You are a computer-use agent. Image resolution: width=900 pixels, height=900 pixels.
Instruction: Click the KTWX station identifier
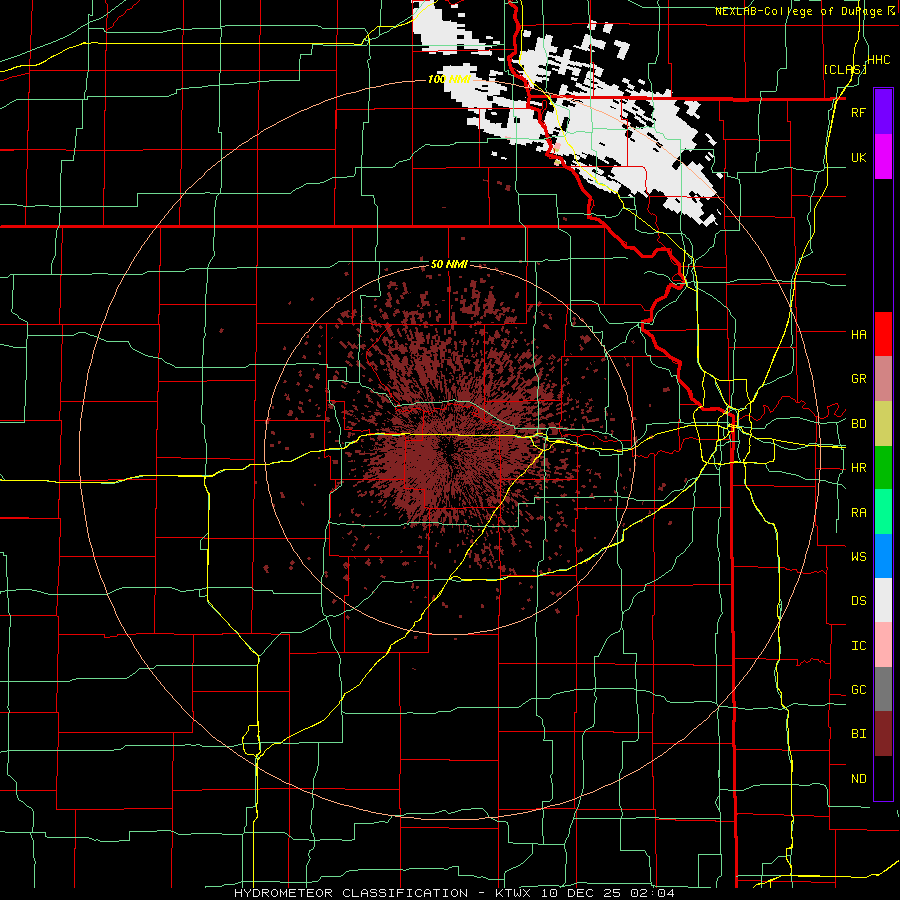tap(513, 893)
